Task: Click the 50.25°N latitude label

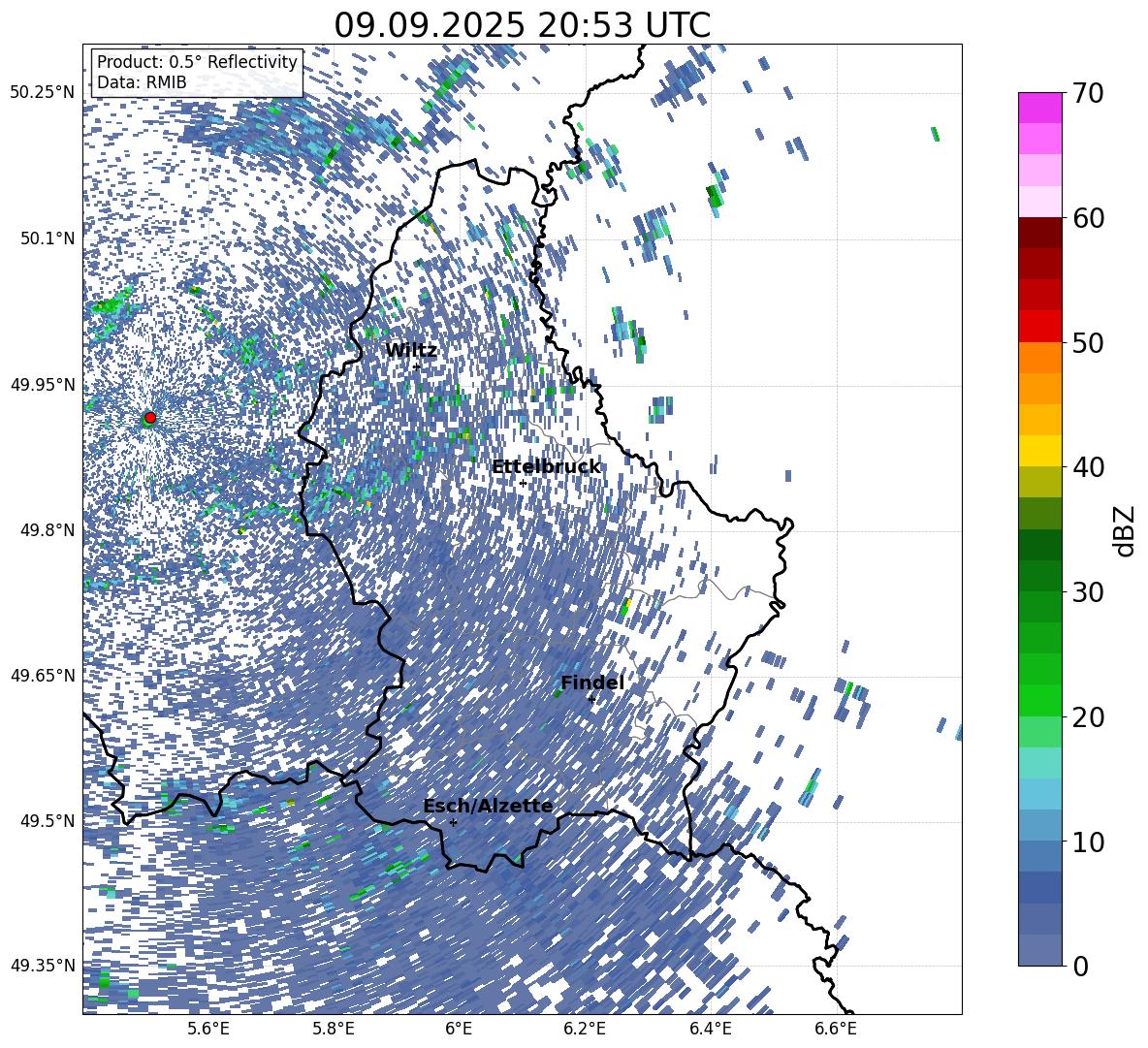Action: pyautogui.click(x=43, y=93)
